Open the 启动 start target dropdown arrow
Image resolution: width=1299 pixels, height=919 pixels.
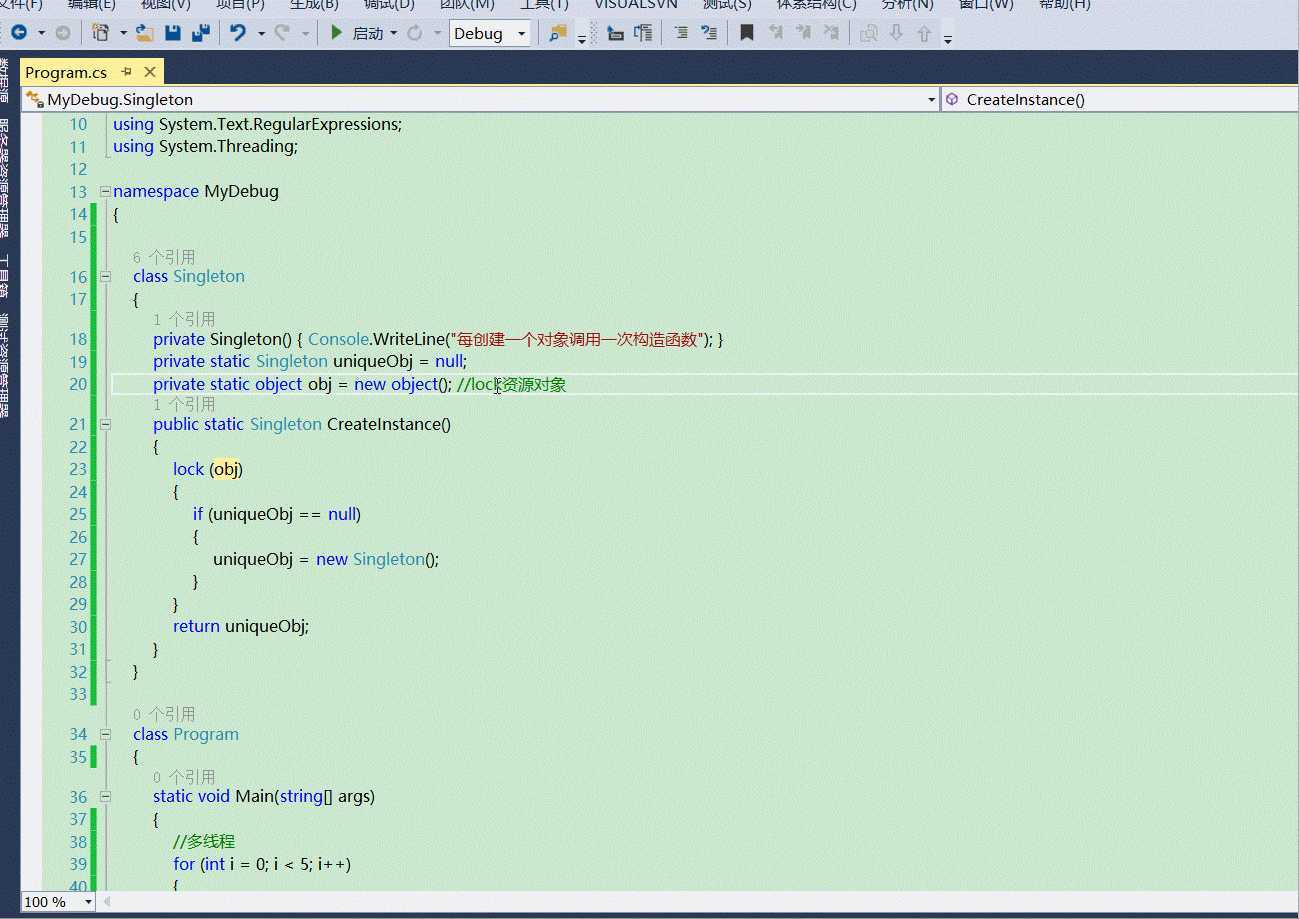tap(393, 33)
